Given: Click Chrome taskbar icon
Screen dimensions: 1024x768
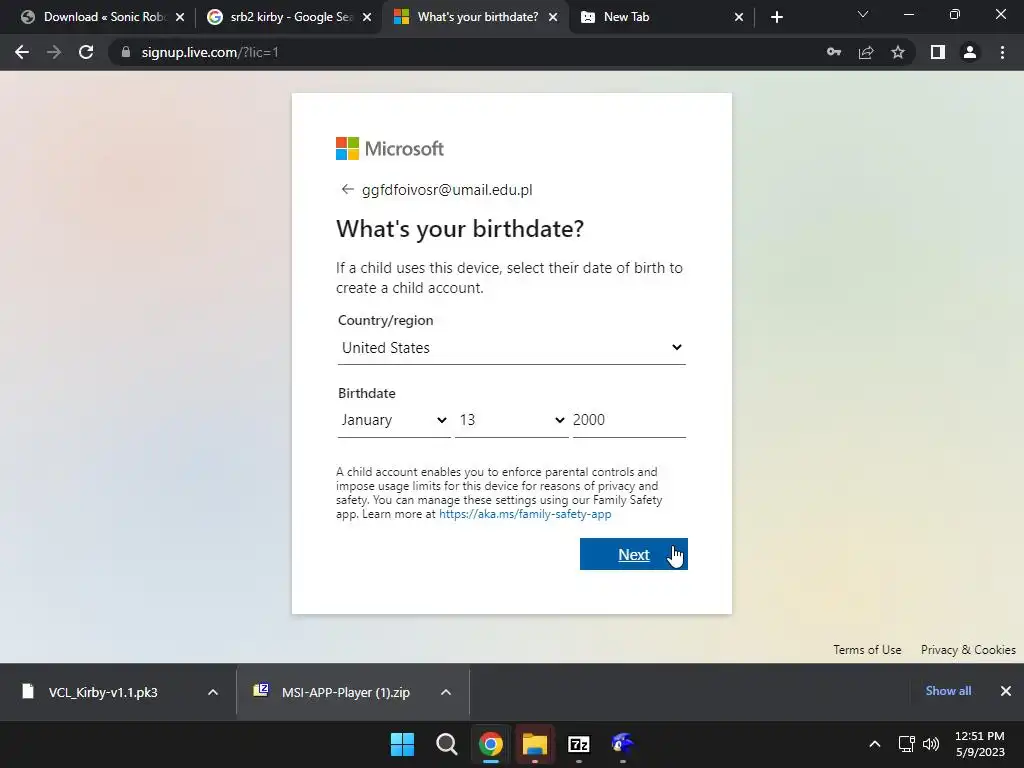Looking at the screenshot, I should coord(490,744).
